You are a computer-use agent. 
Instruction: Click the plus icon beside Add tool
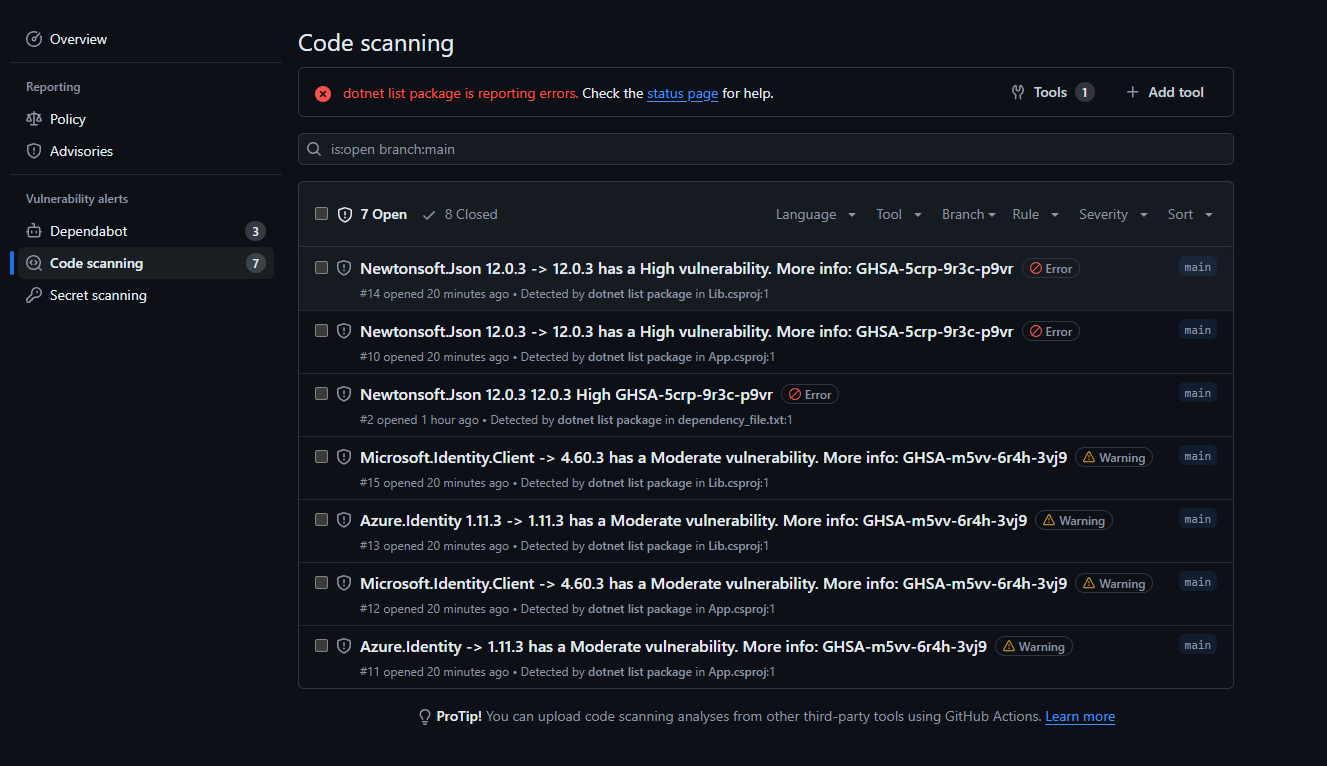(x=1133, y=92)
